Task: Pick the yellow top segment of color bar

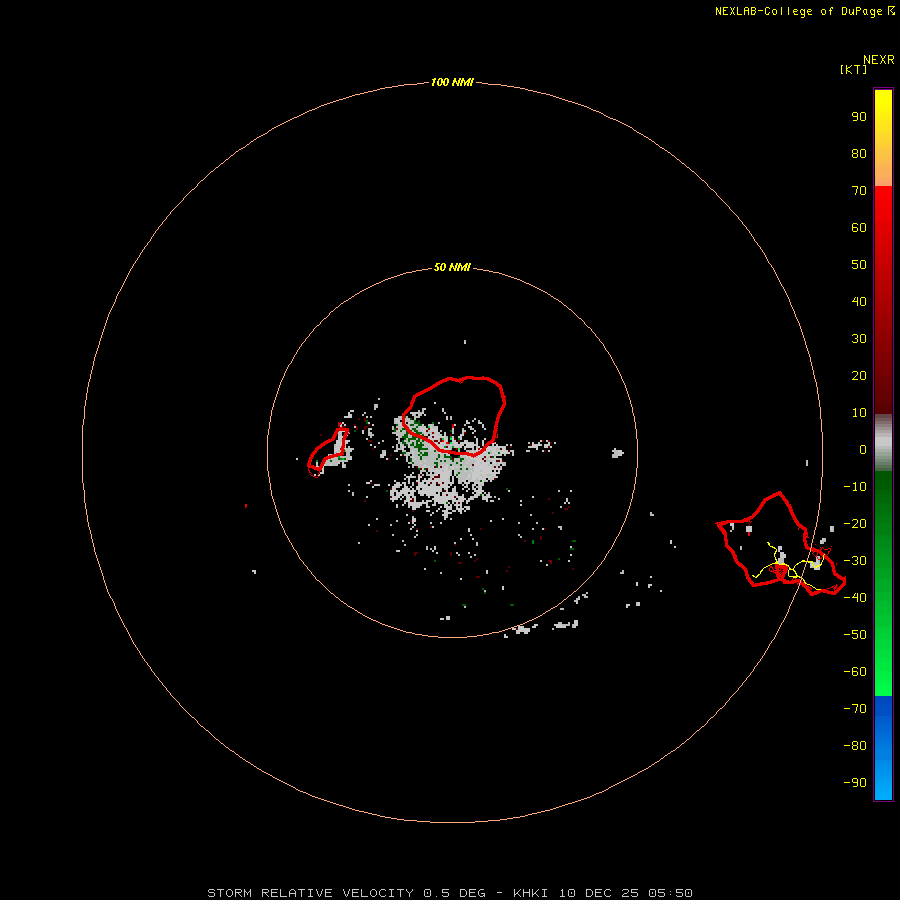Action: [883, 112]
